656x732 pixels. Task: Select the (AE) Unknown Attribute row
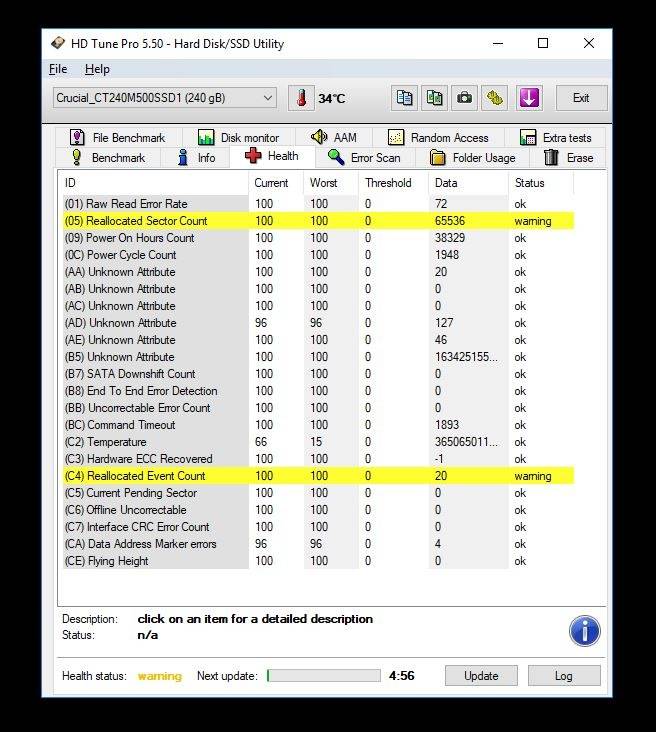(318, 340)
